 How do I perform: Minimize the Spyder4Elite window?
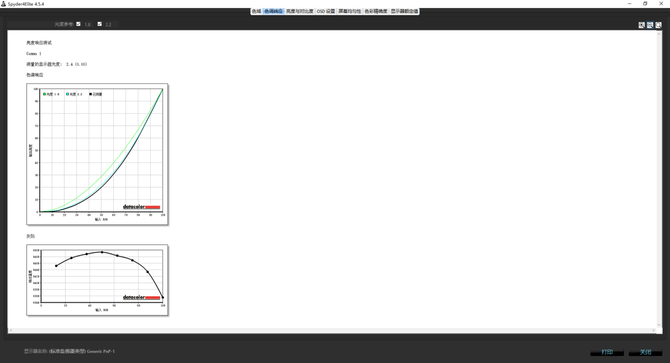[x=629, y=3]
